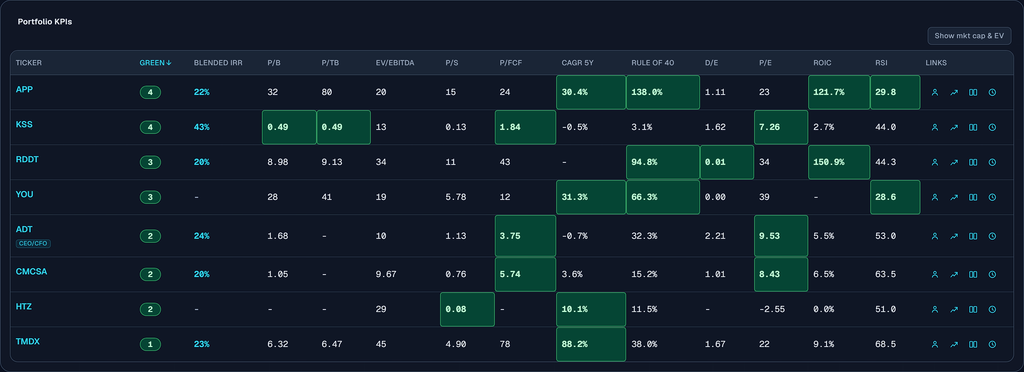
Task: Click ADT row person icon
Action: (935, 236)
